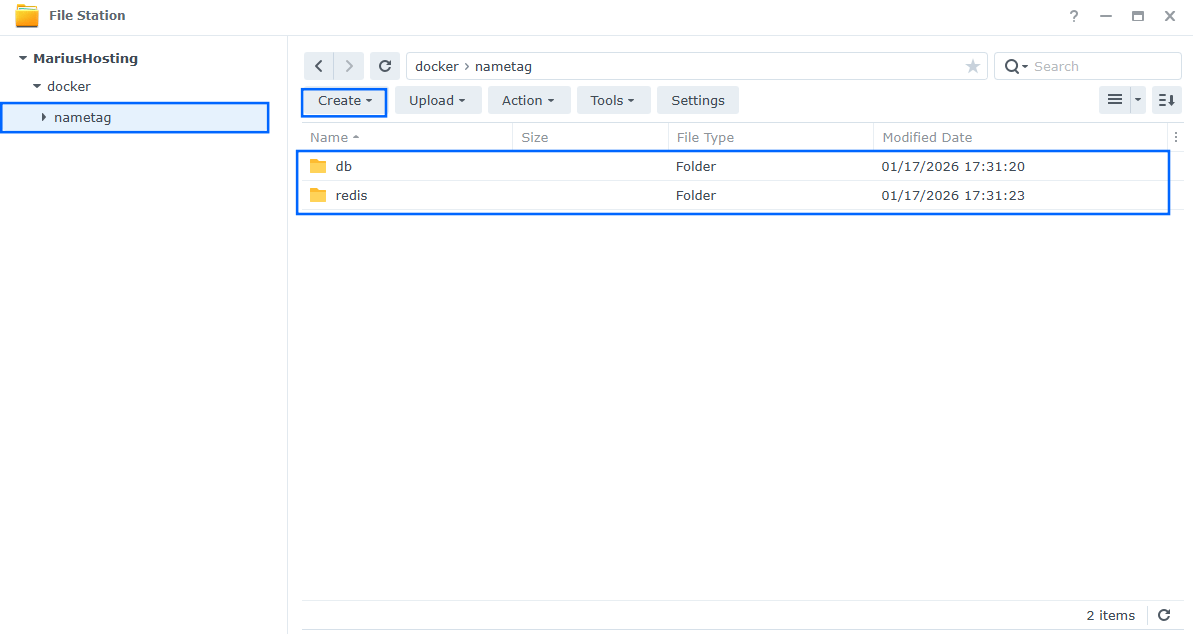This screenshot has width=1193, height=634.
Task: Click the back navigation arrow
Action: pos(319,65)
